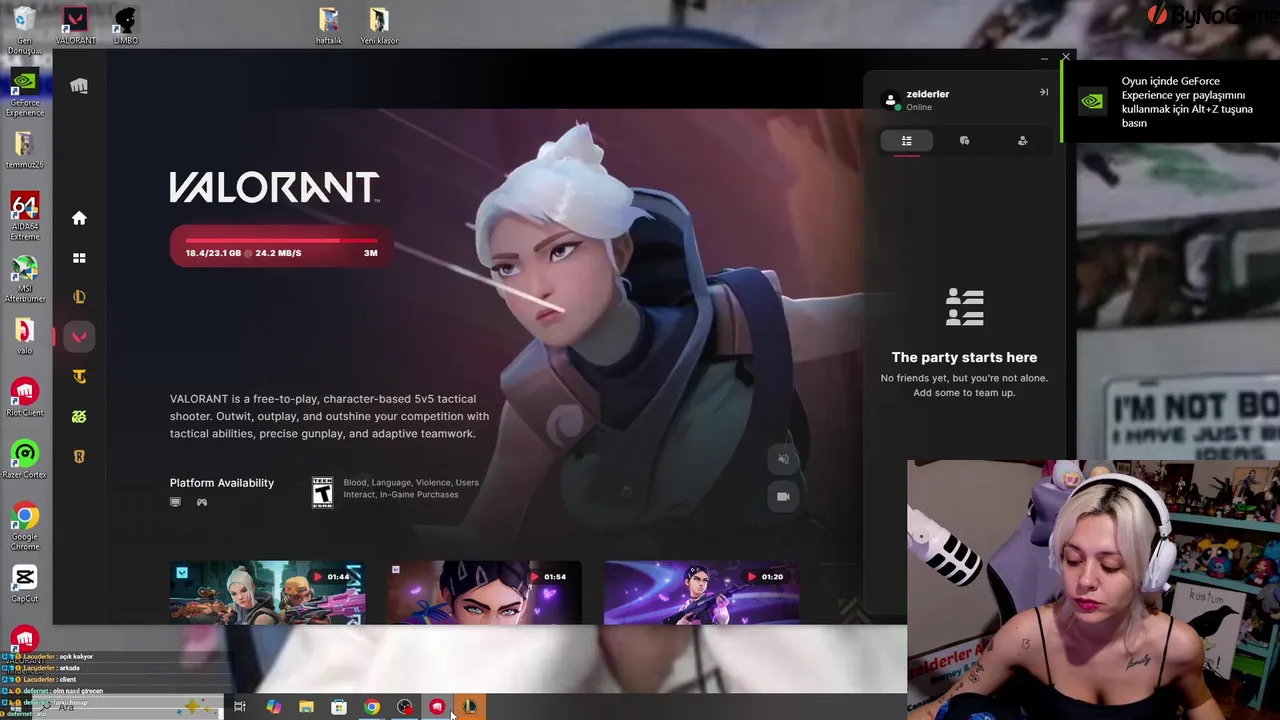Open the Riot Games logo menu
The image size is (1280, 720).
79,86
